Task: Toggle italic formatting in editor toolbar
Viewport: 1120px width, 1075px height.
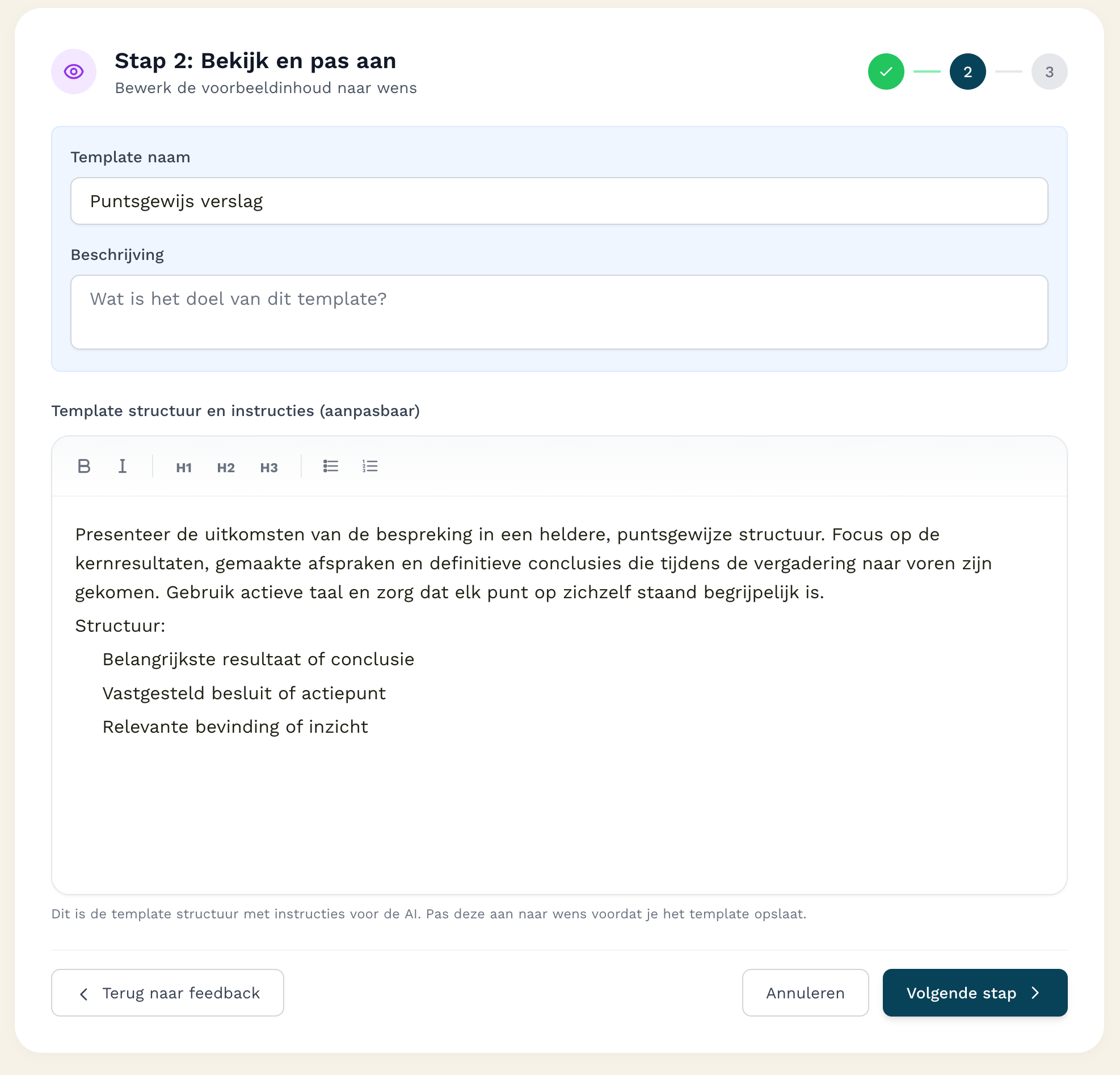Action: pyautogui.click(x=123, y=467)
